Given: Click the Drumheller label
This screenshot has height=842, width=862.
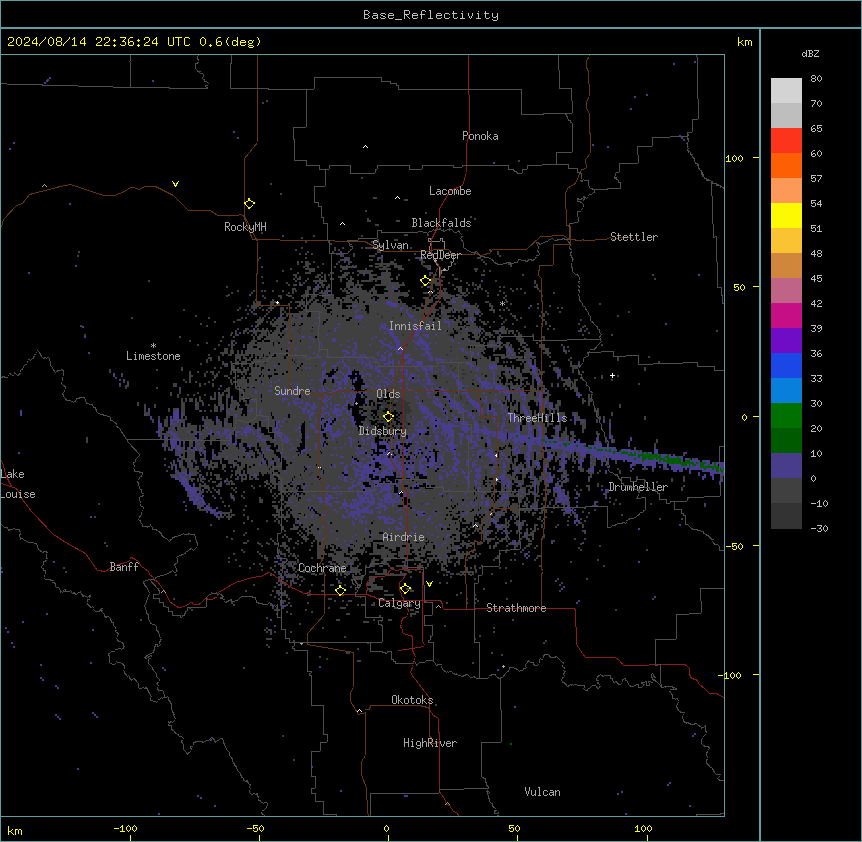Looking at the screenshot, I should point(638,487).
